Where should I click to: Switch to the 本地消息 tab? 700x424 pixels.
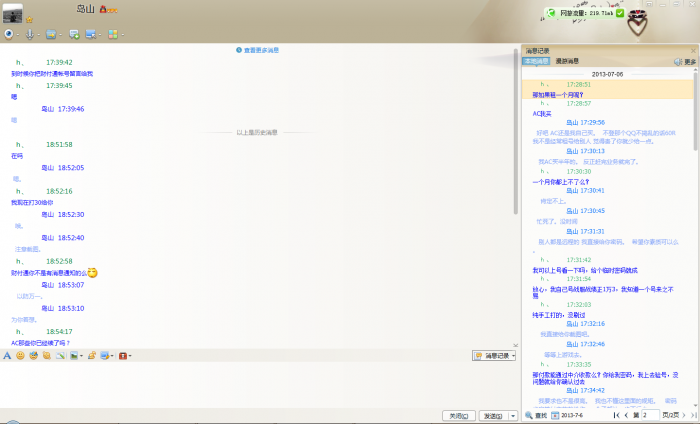point(536,61)
